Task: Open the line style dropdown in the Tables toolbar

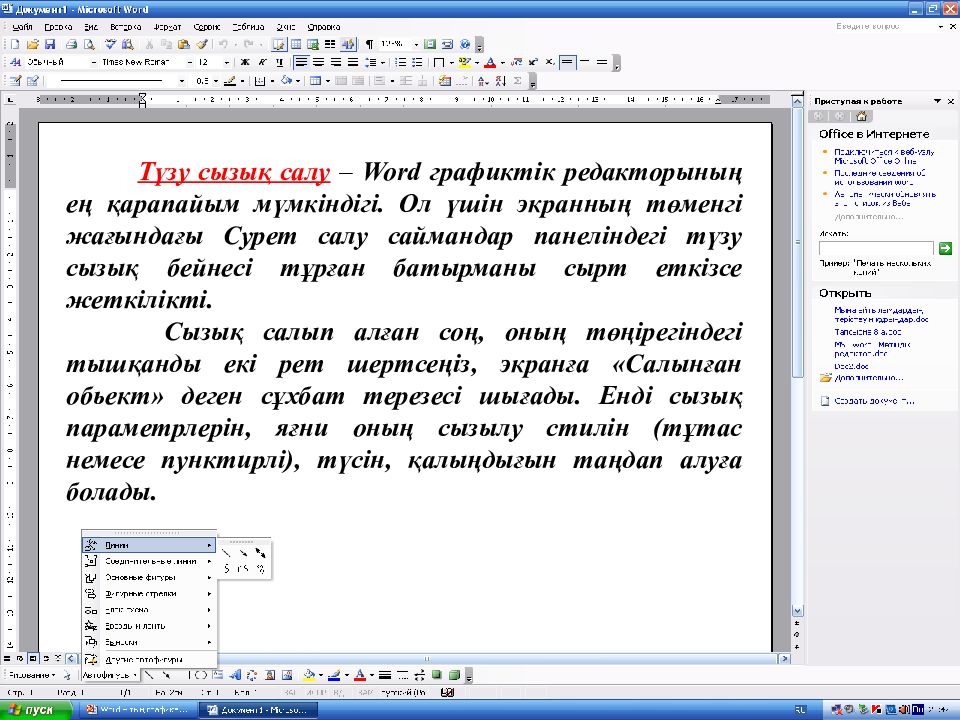Action: pyautogui.click(x=181, y=81)
